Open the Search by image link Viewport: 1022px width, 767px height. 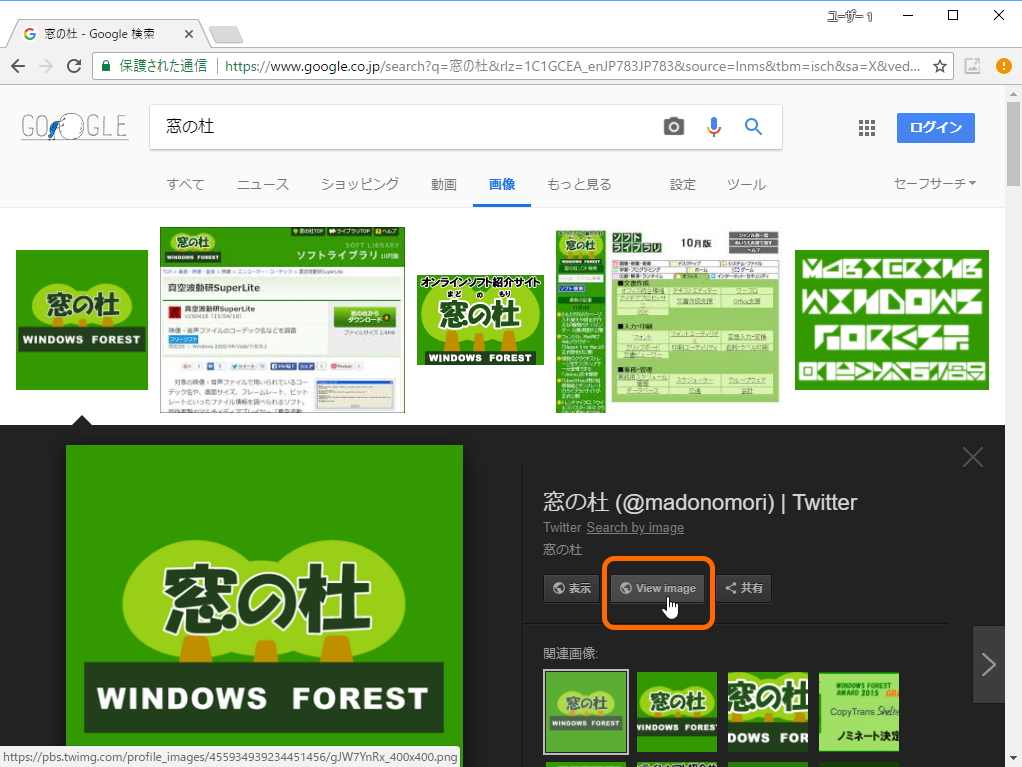pyautogui.click(x=635, y=527)
